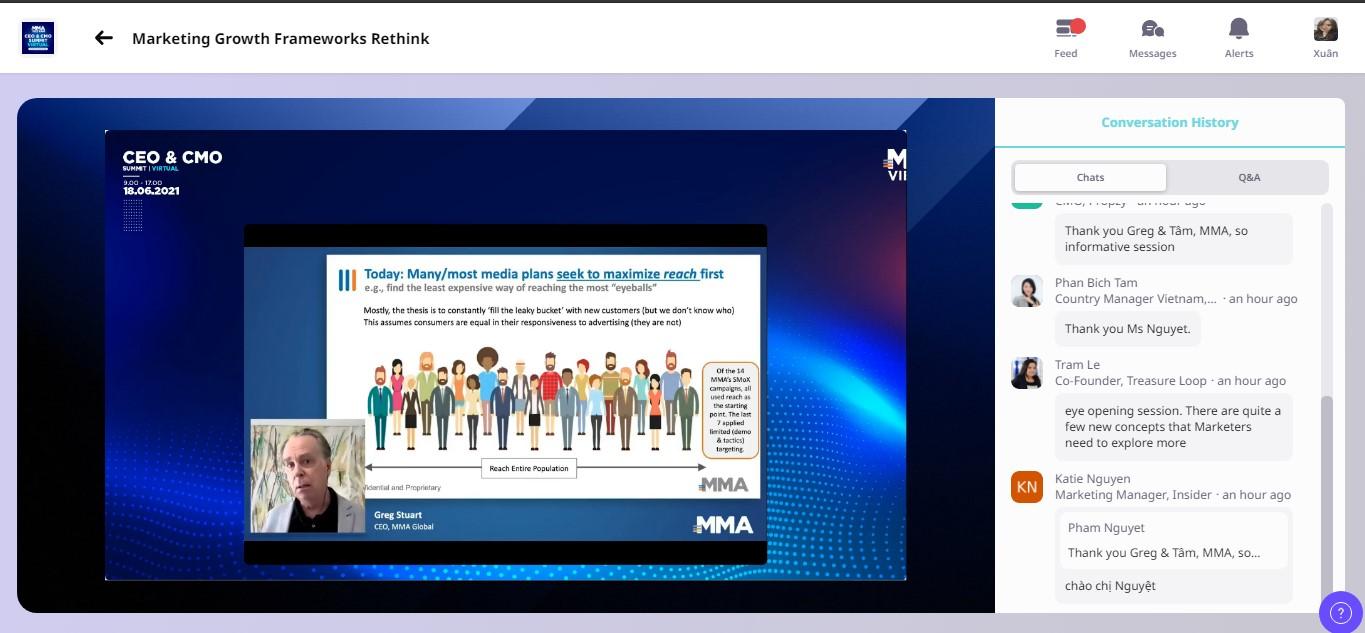Click Katie Nguyen's KN initials avatar

pyautogui.click(x=1027, y=487)
